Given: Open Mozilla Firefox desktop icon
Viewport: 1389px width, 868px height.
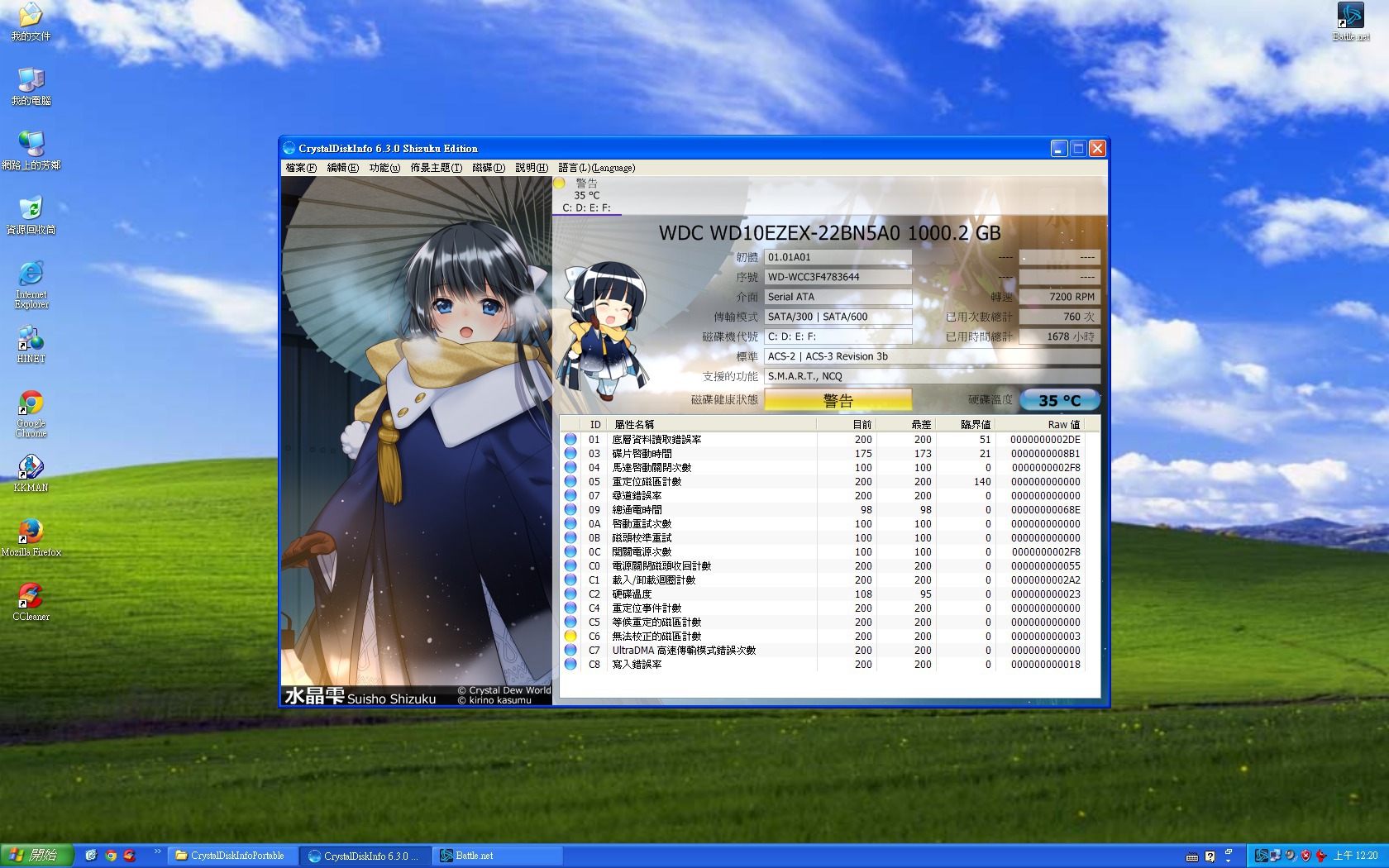Looking at the screenshot, I should click(31, 537).
